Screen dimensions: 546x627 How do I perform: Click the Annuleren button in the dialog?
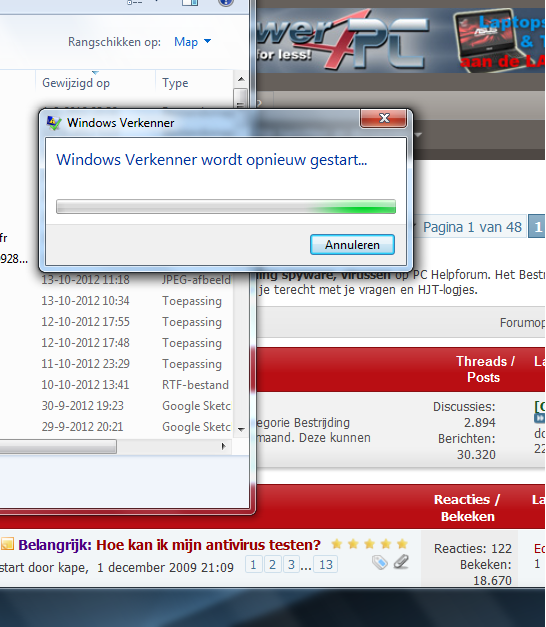tap(352, 244)
